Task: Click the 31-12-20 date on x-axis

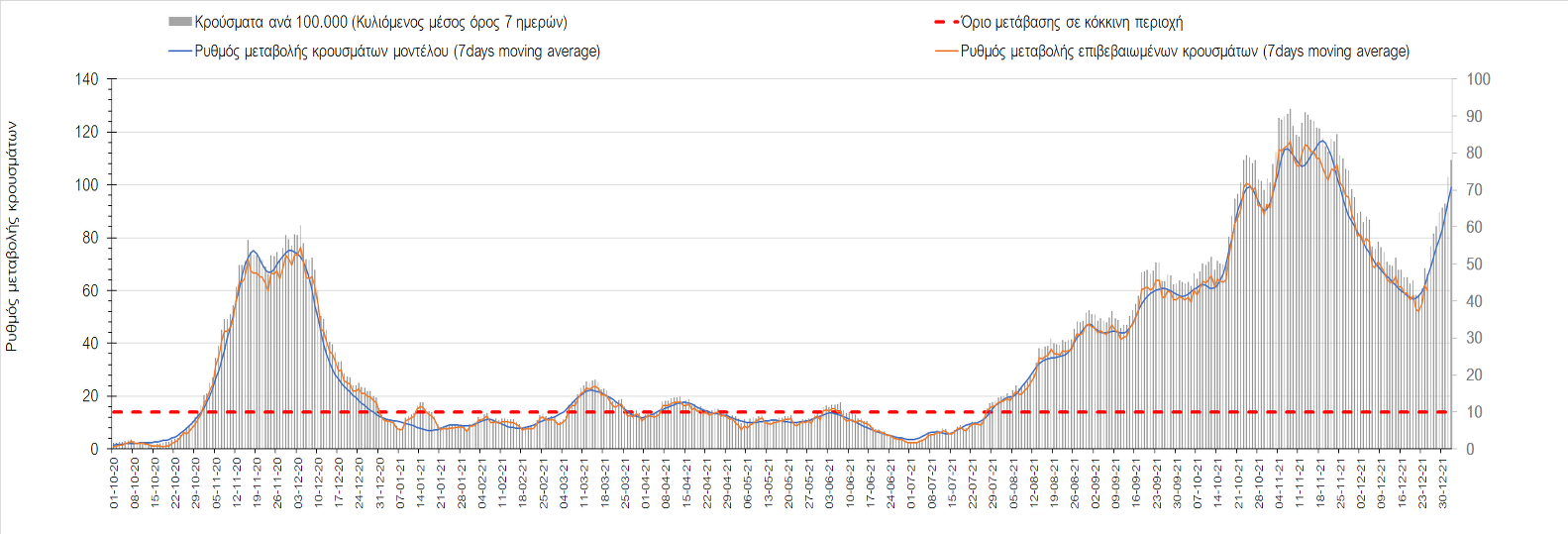Action: (x=380, y=483)
